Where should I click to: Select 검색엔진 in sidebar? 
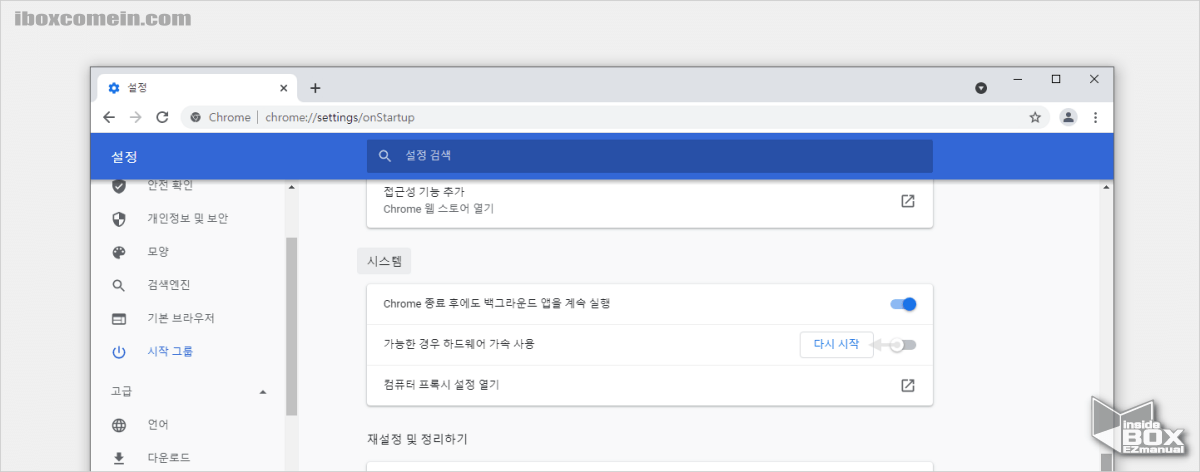tap(169, 285)
